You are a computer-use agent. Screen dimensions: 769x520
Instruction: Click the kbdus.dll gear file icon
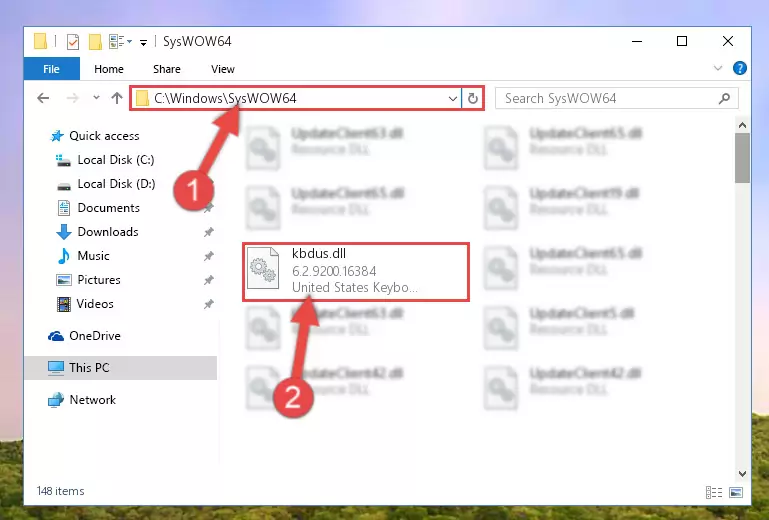point(263,268)
